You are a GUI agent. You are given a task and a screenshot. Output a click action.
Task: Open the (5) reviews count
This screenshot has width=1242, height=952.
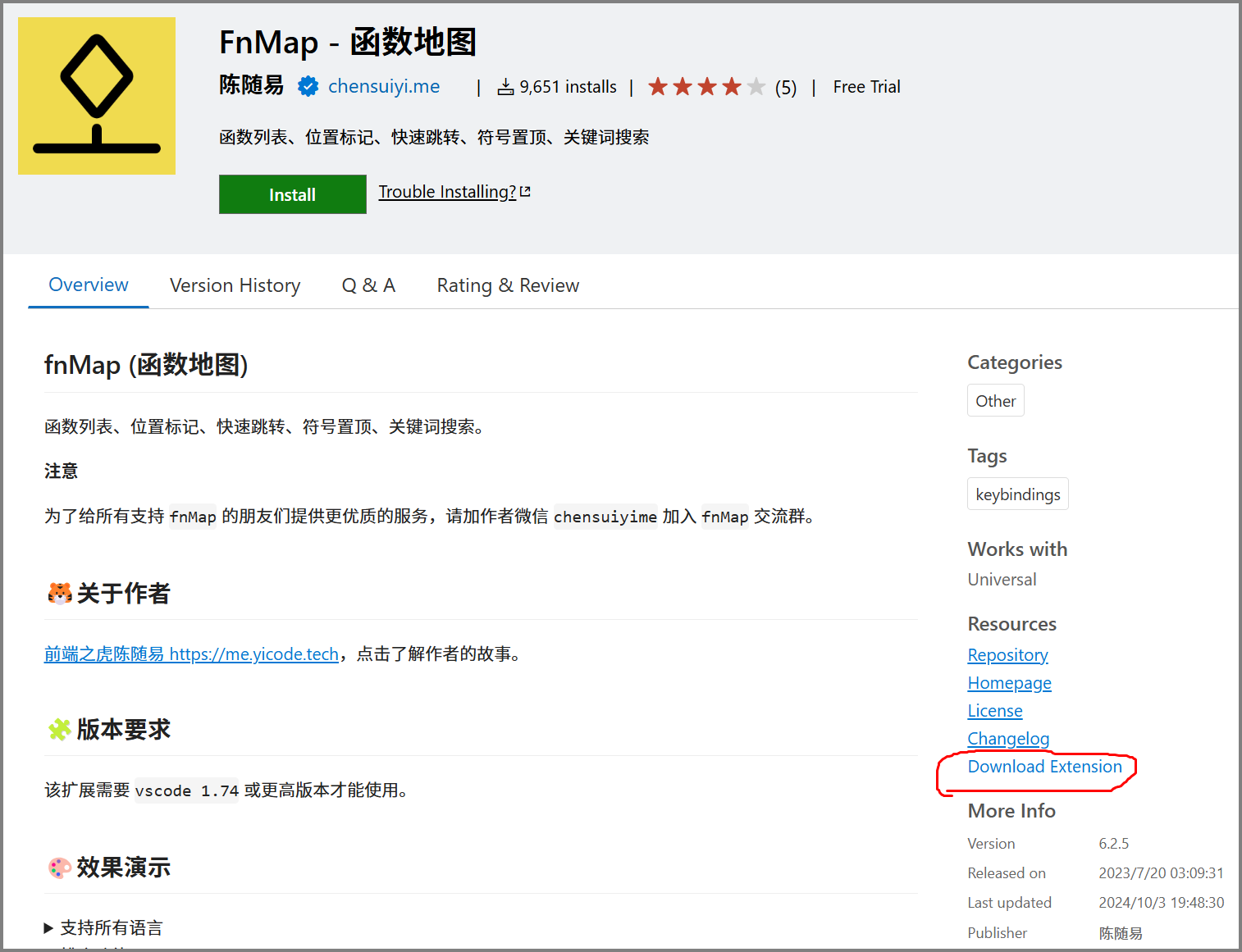click(786, 88)
